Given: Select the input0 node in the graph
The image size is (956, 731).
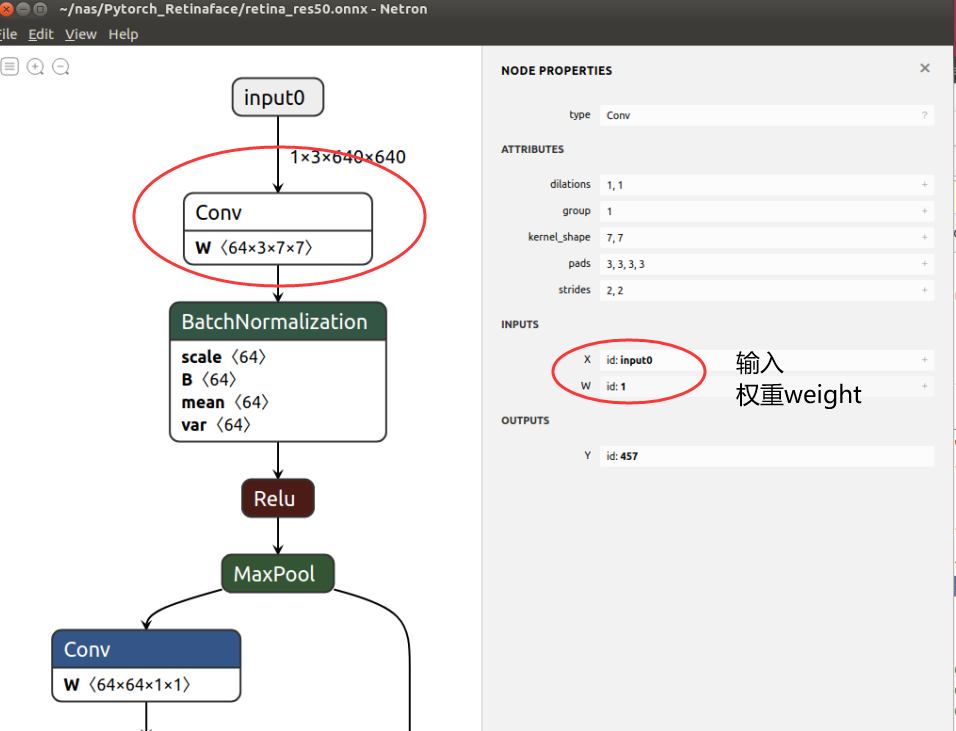Looking at the screenshot, I should 277,97.
